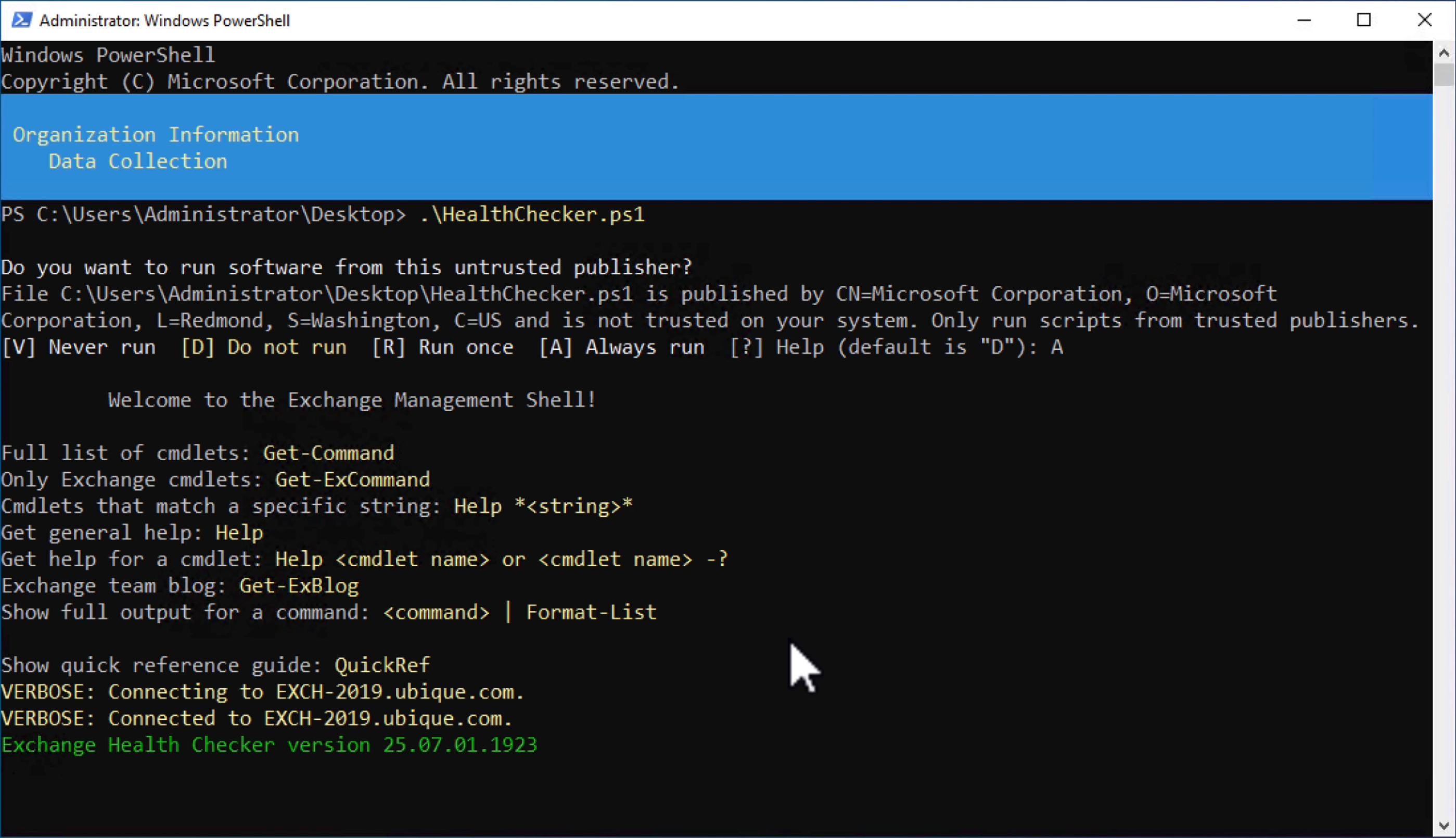Click the 'Organization Information' progress heading

(156, 135)
